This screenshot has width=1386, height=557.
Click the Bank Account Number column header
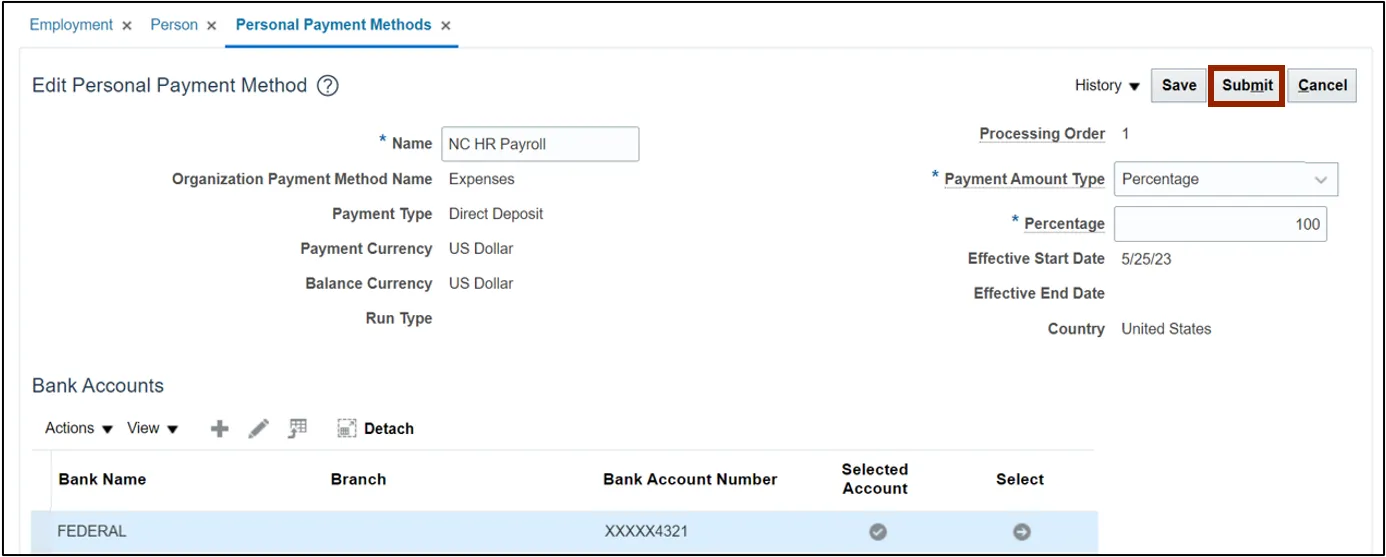(x=690, y=479)
